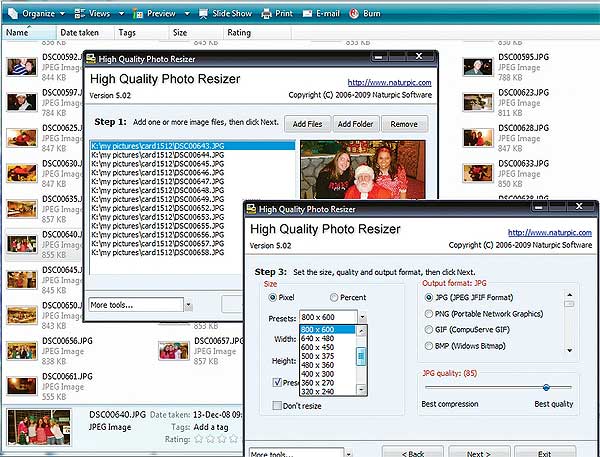Viewport: 600px width, 457px height.
Task: Sort files by the Date taken column
Action: [78, 32]
